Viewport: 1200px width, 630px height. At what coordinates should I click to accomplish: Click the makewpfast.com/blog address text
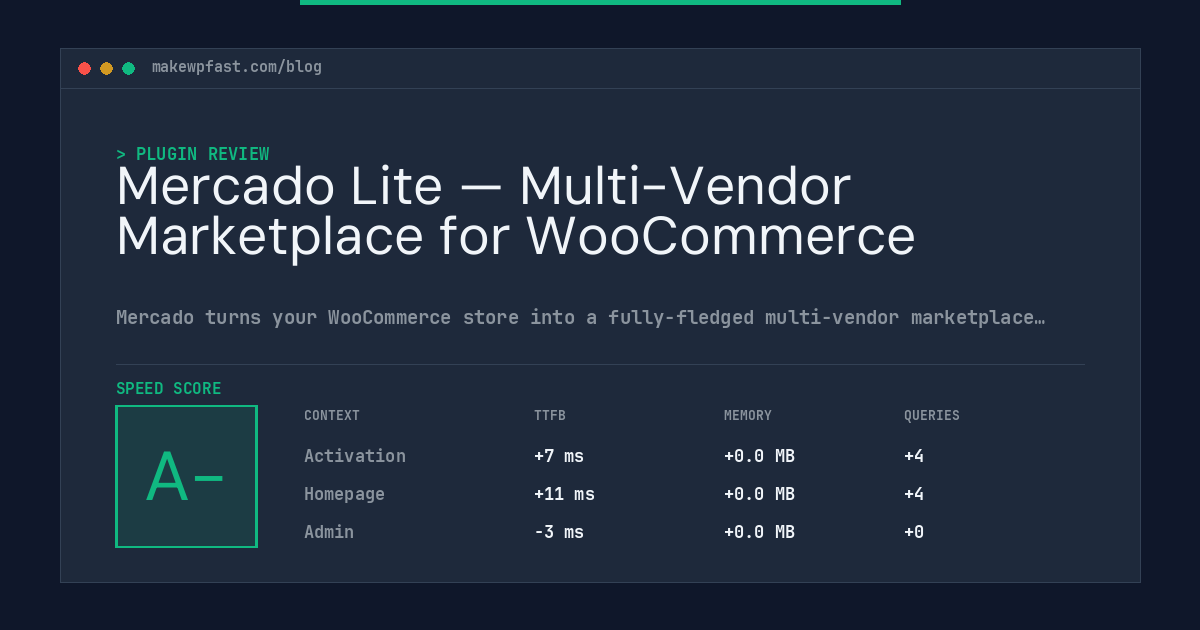click(x=237, y=67)
